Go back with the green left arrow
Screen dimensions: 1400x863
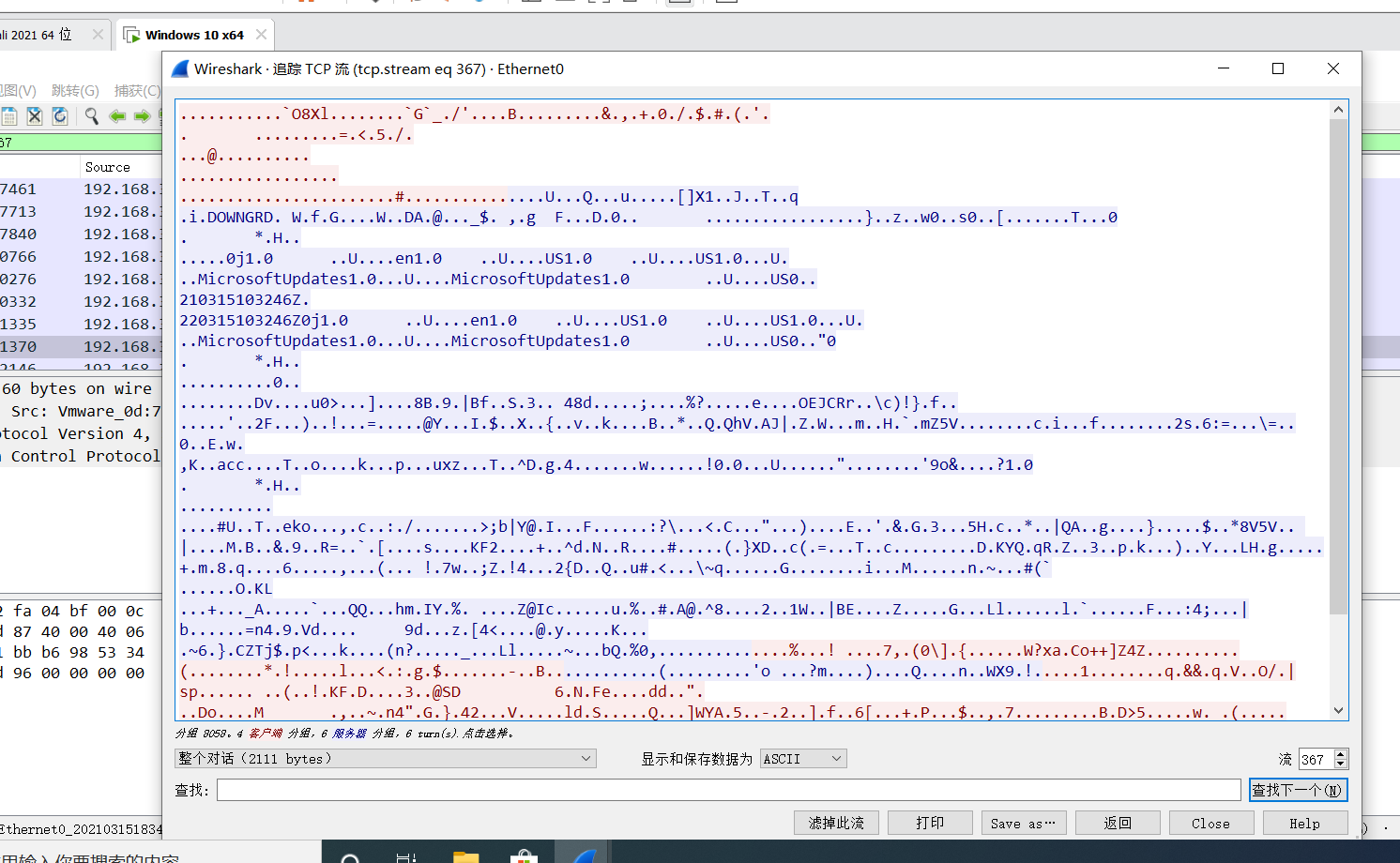pos(117,116)
